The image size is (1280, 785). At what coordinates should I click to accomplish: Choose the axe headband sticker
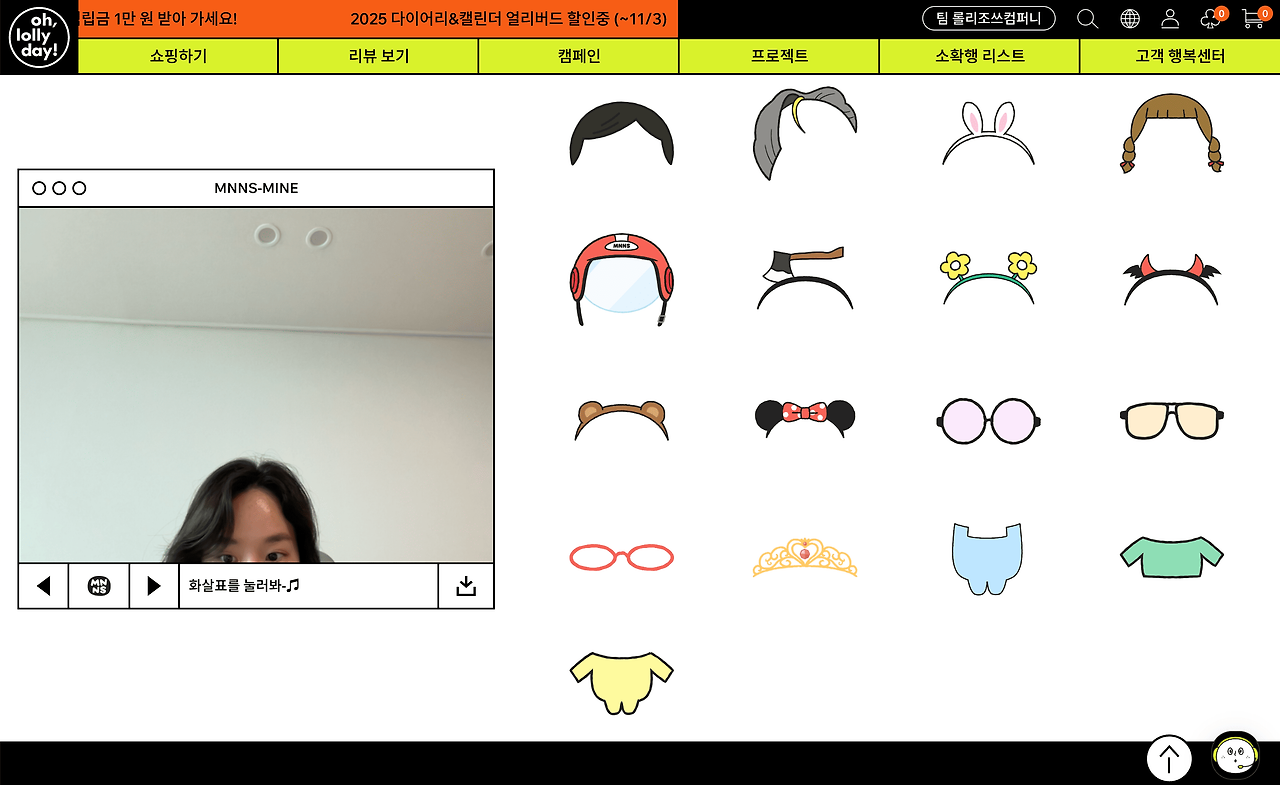[805, 278]
